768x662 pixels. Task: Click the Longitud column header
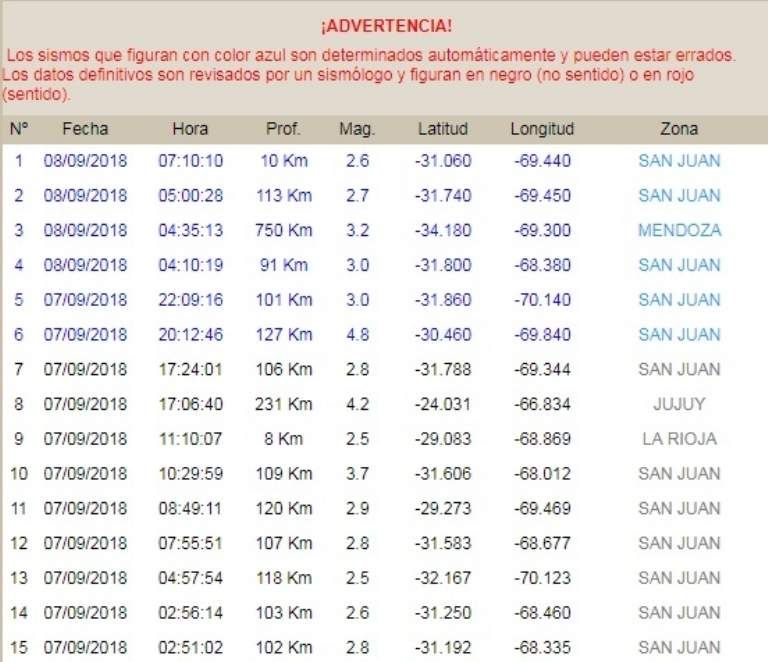542,129
